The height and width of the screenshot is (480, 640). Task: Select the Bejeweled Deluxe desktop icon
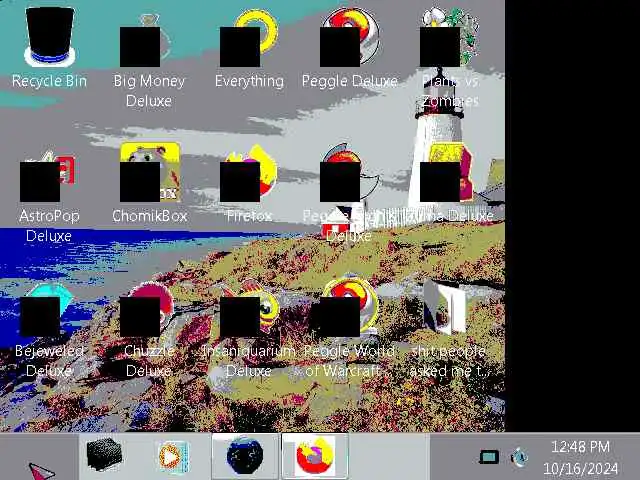[x=46, y=310]
